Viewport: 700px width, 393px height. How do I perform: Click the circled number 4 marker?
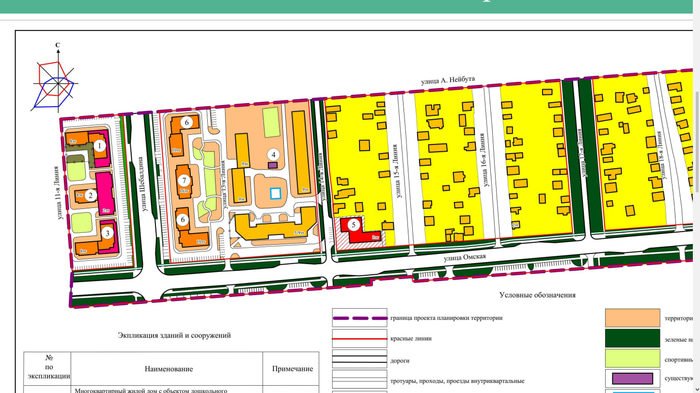[273, 155]
